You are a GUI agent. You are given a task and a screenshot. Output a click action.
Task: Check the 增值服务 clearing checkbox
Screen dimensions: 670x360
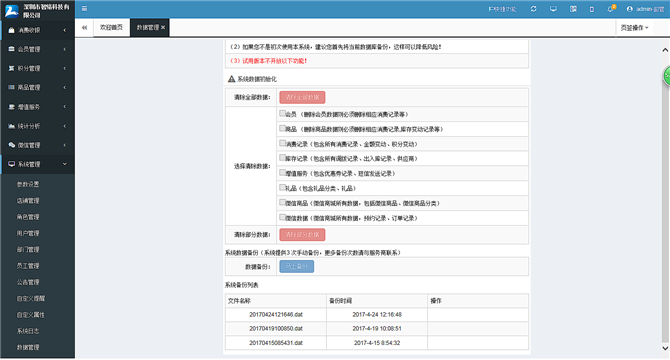click(282, 173)
